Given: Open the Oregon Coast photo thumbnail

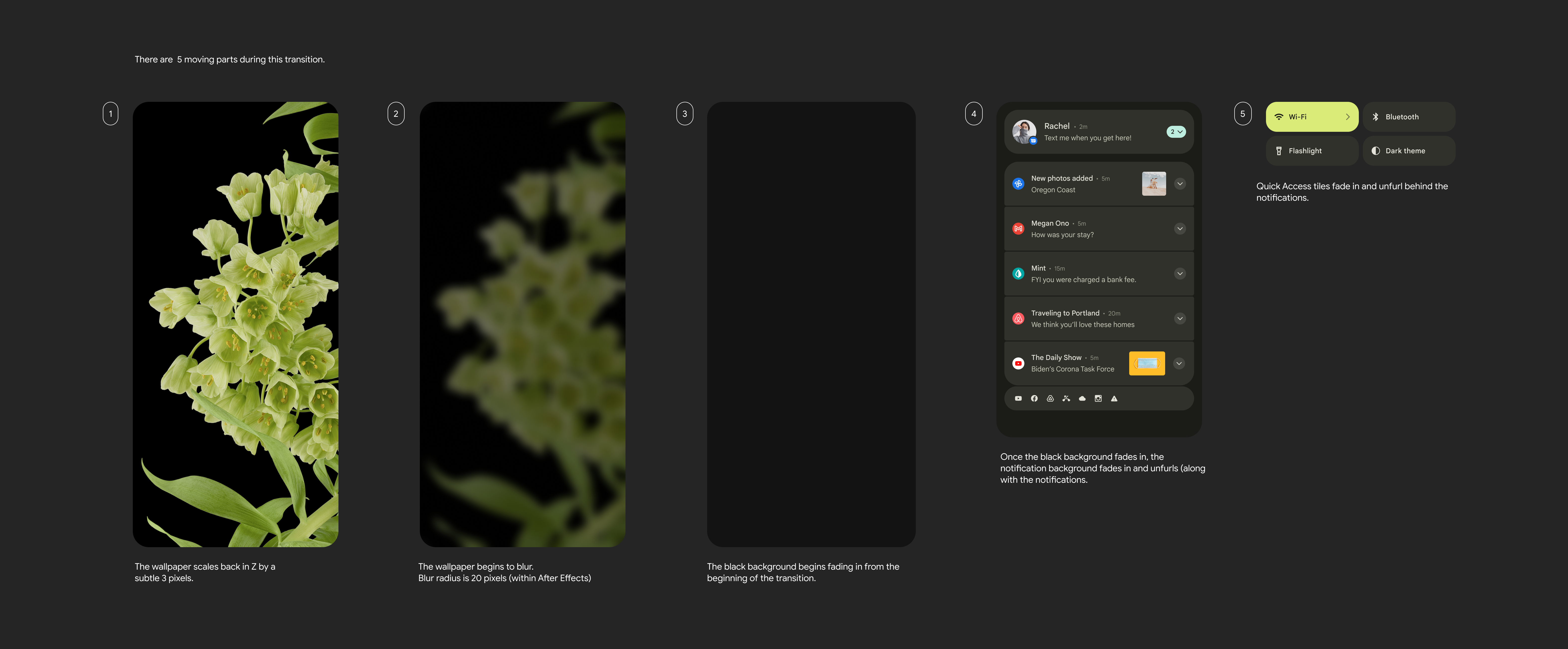Looking at the screenshot, I should tap(1154, 184).
